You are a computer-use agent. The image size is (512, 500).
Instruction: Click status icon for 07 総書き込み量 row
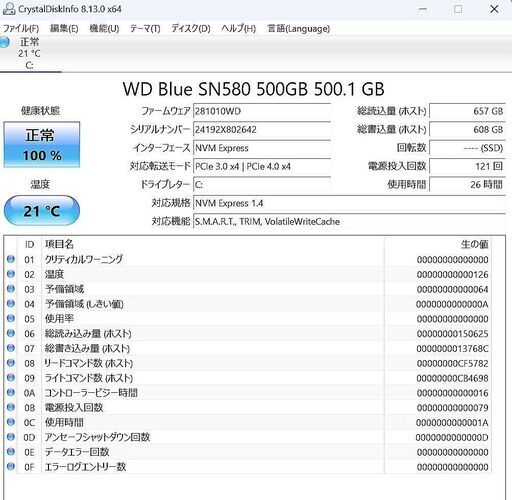click(11, 348)
